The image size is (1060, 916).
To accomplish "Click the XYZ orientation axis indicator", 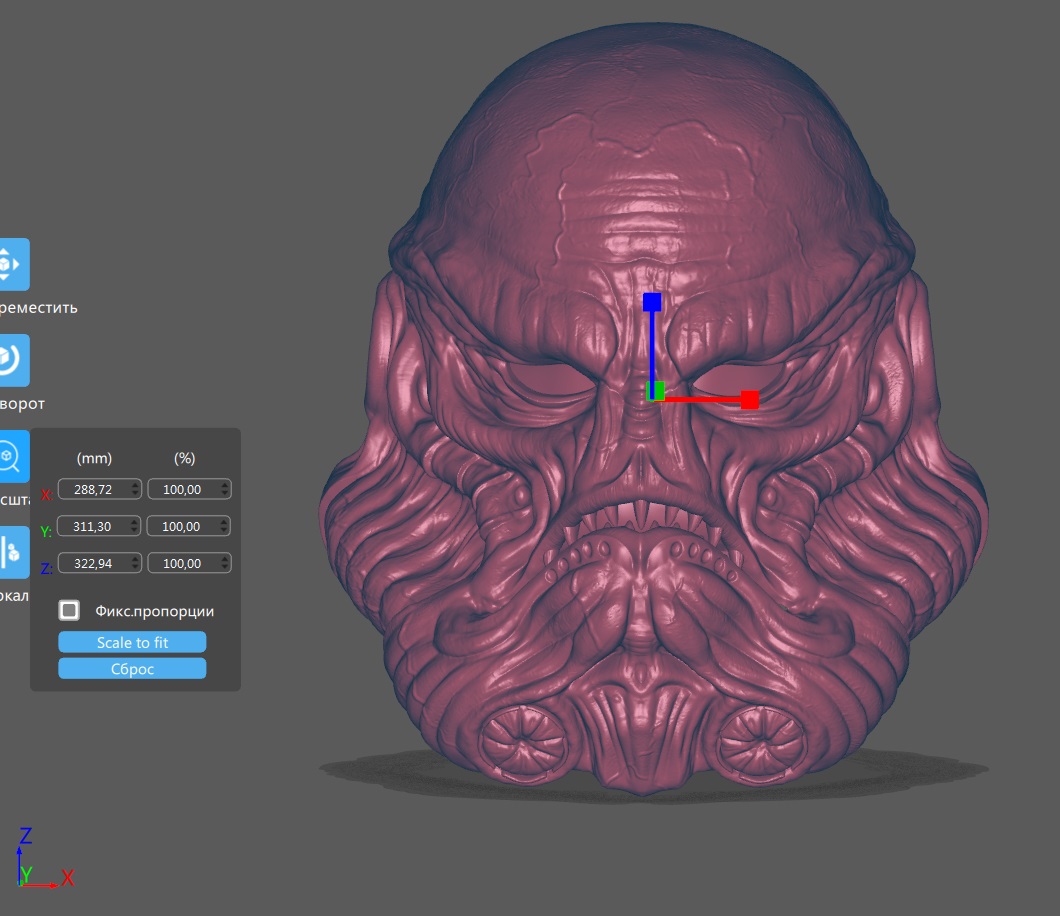I will point(45,859).
